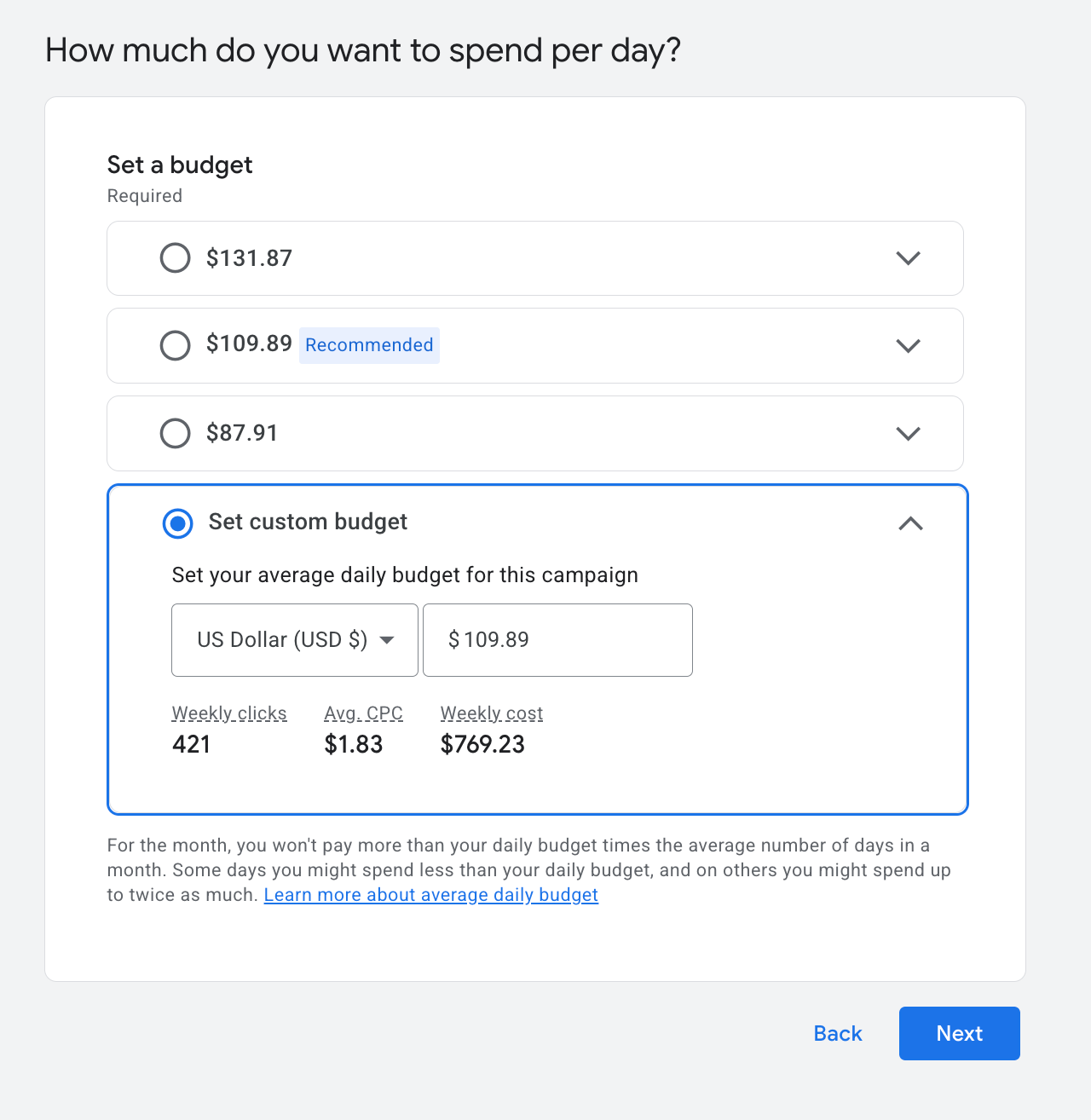The image size is (1091, 1120).
Task: Select the recommended $109.89 budget option
Action: [175, 345]
